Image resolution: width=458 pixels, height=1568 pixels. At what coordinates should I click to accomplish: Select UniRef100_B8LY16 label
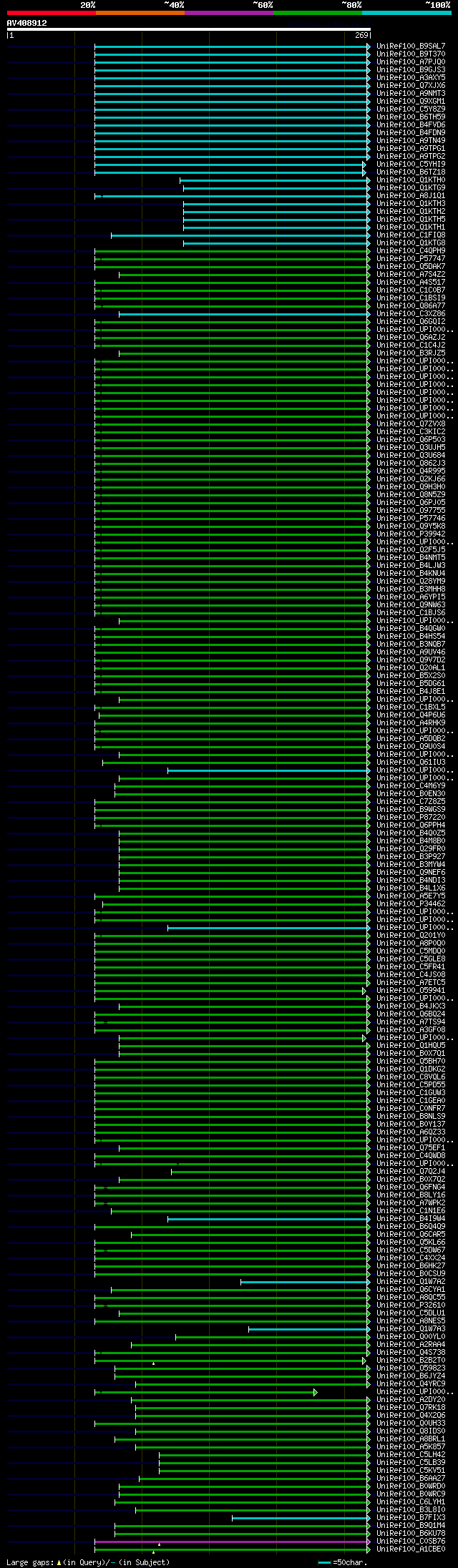411,1195
